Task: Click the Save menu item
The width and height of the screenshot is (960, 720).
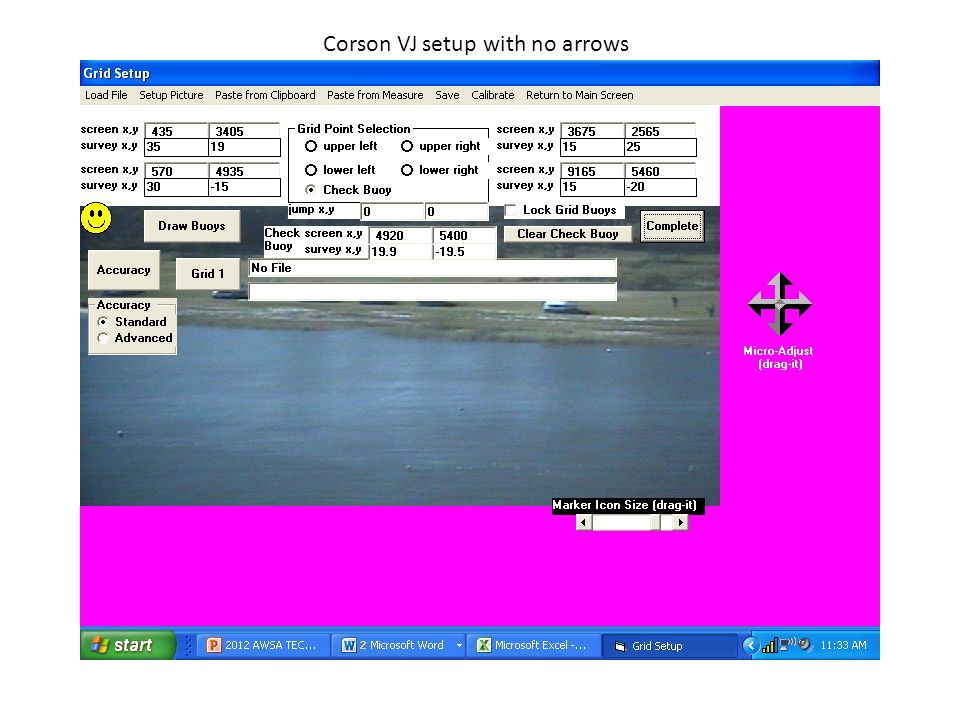Action: (x=447, y=95)
